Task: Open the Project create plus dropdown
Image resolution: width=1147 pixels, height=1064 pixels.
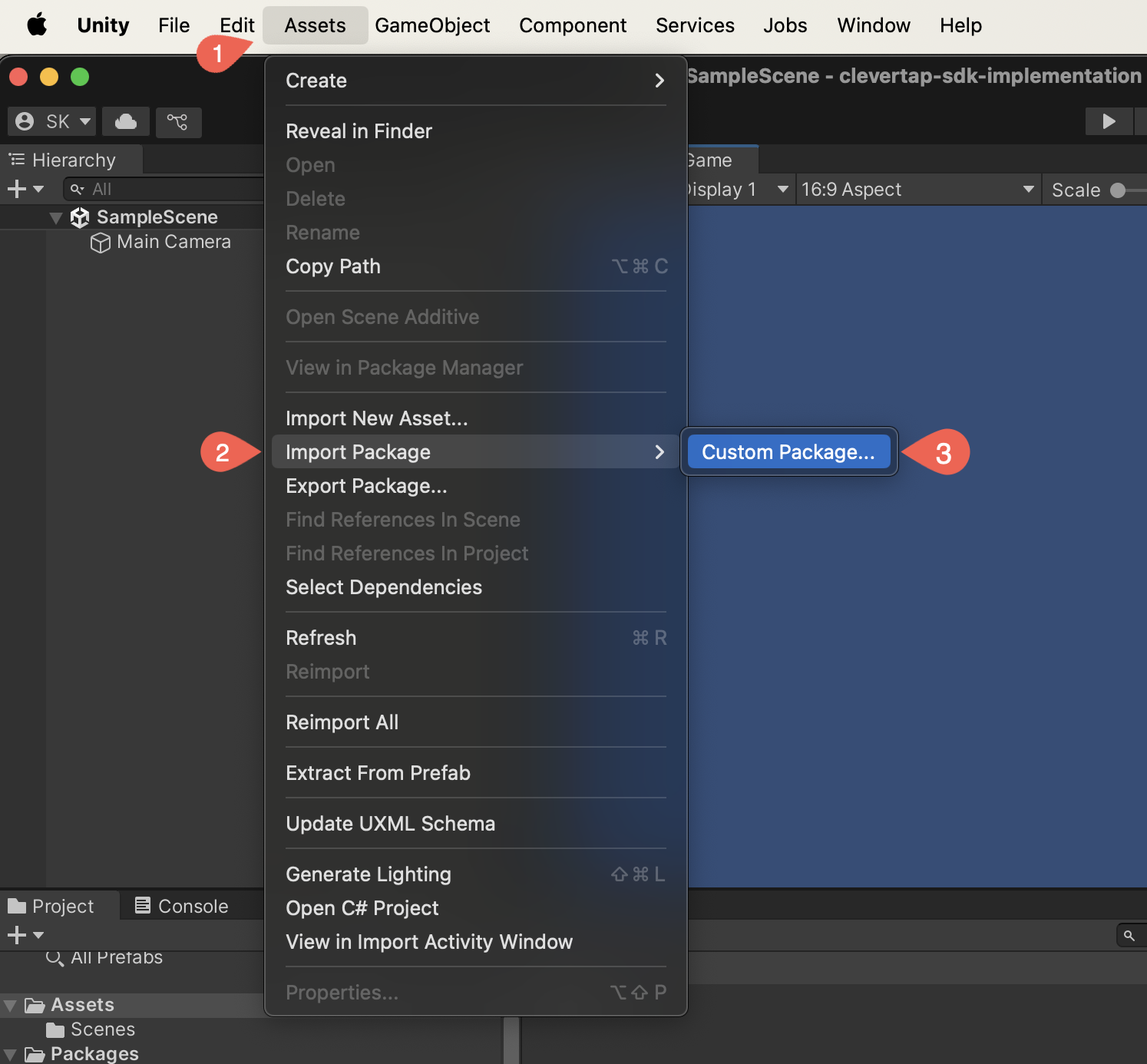Action: pos(25,935)
